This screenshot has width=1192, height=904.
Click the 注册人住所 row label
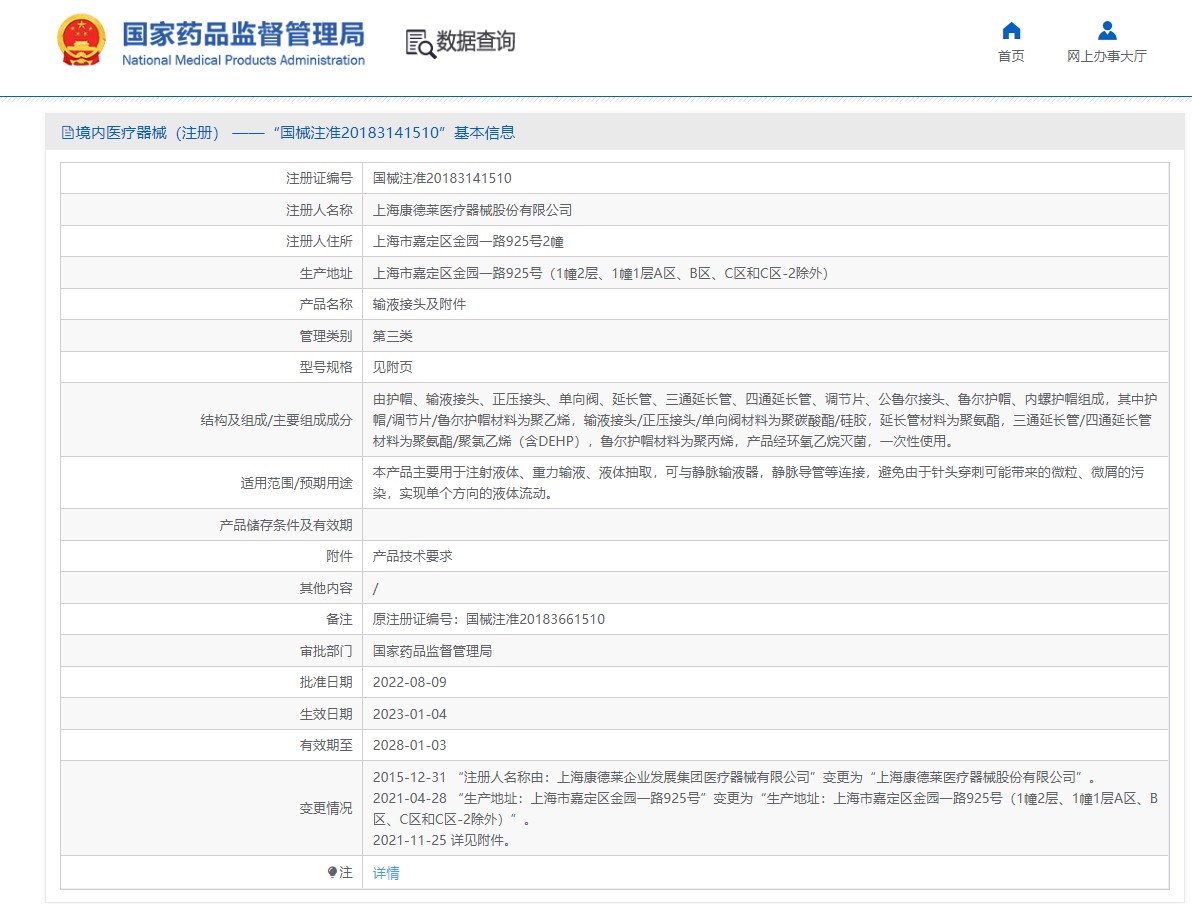click(319, 242)
